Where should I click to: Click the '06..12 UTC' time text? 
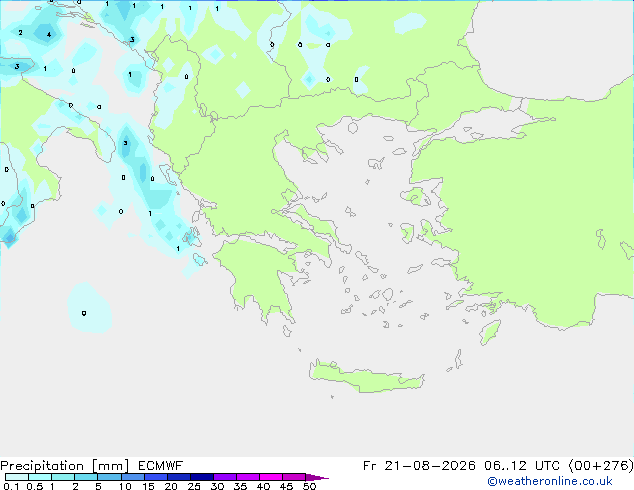(x=522, y=466)
